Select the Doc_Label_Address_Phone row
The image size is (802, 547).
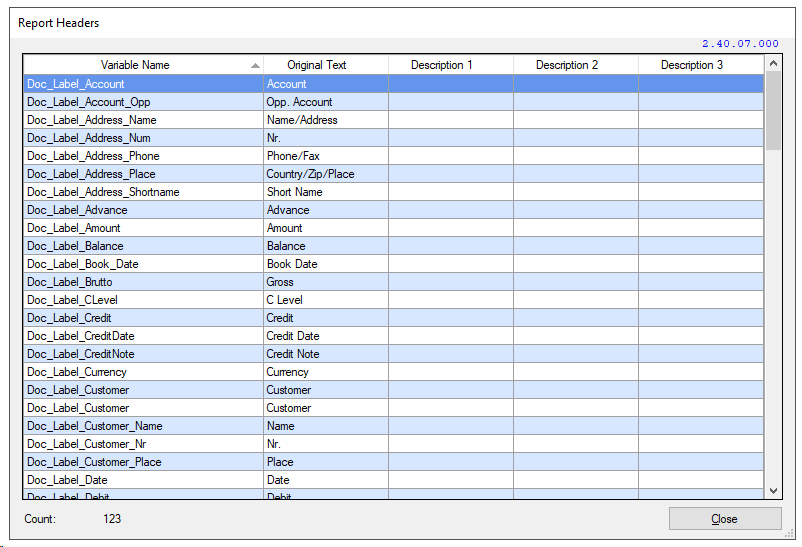393,156
